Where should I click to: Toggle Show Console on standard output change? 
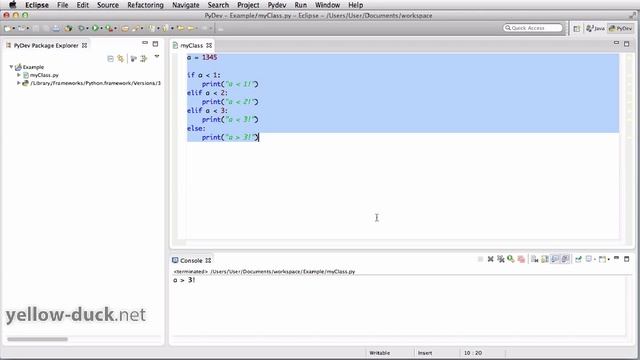[x=555, y=259]
